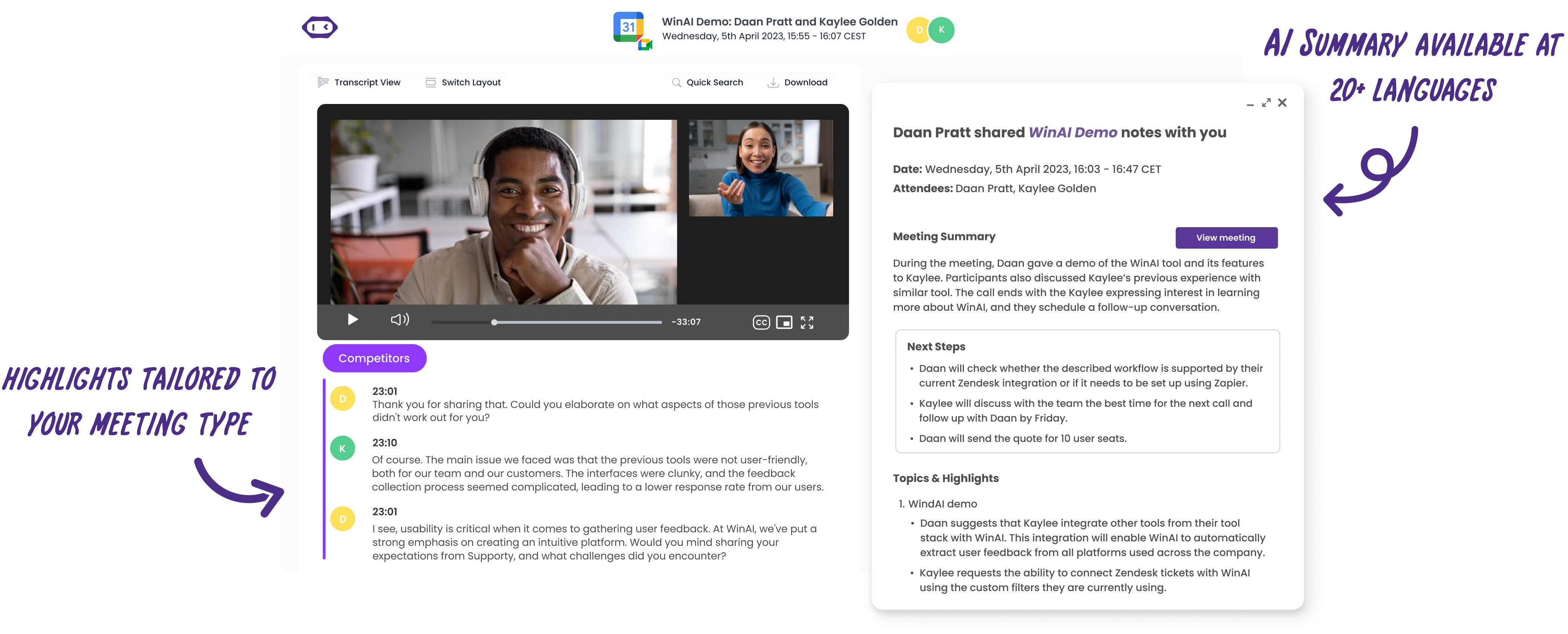Click 'I see, usability is critical' transcript text
Screen dimensions: 1568x634
click(595, 543)
